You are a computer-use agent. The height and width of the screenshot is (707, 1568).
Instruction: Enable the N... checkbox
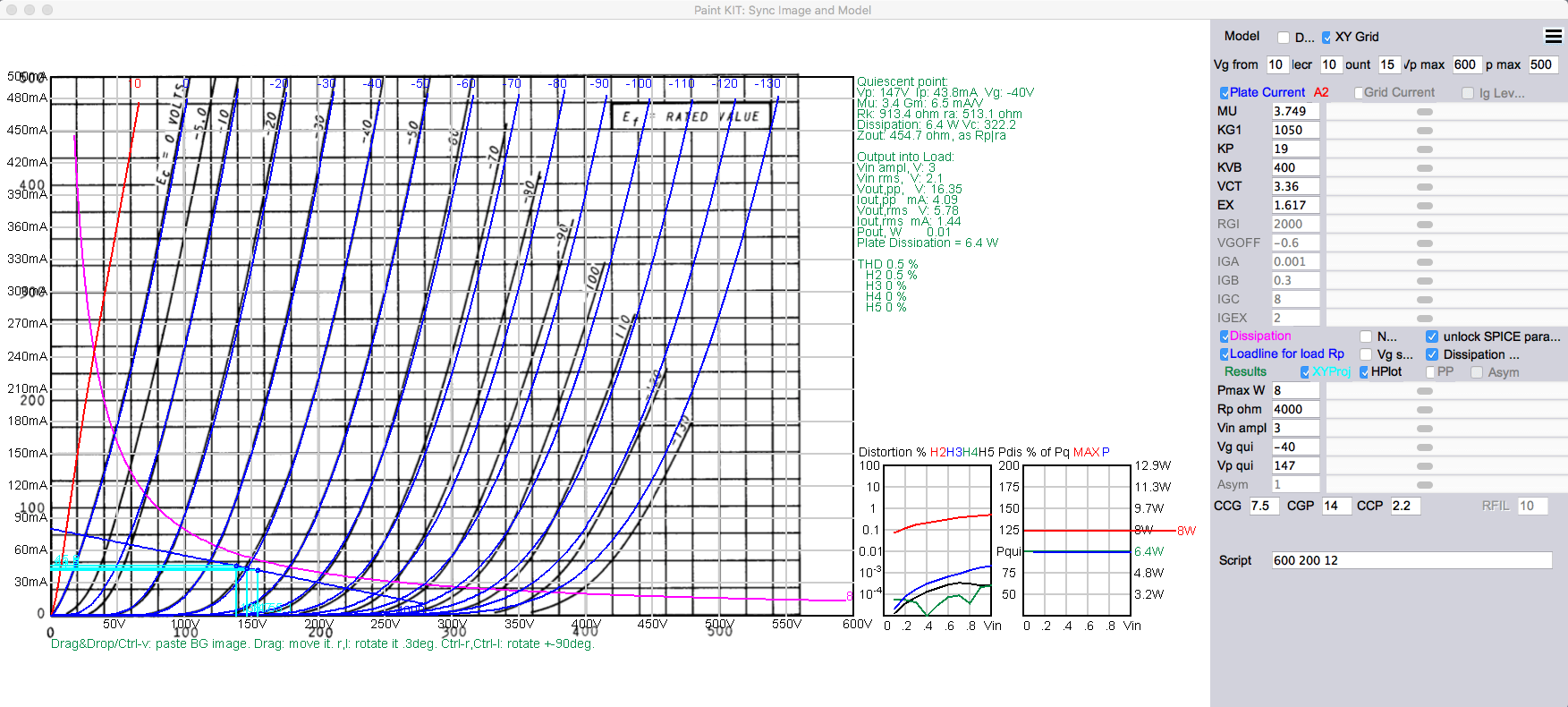click(1366, 336)
